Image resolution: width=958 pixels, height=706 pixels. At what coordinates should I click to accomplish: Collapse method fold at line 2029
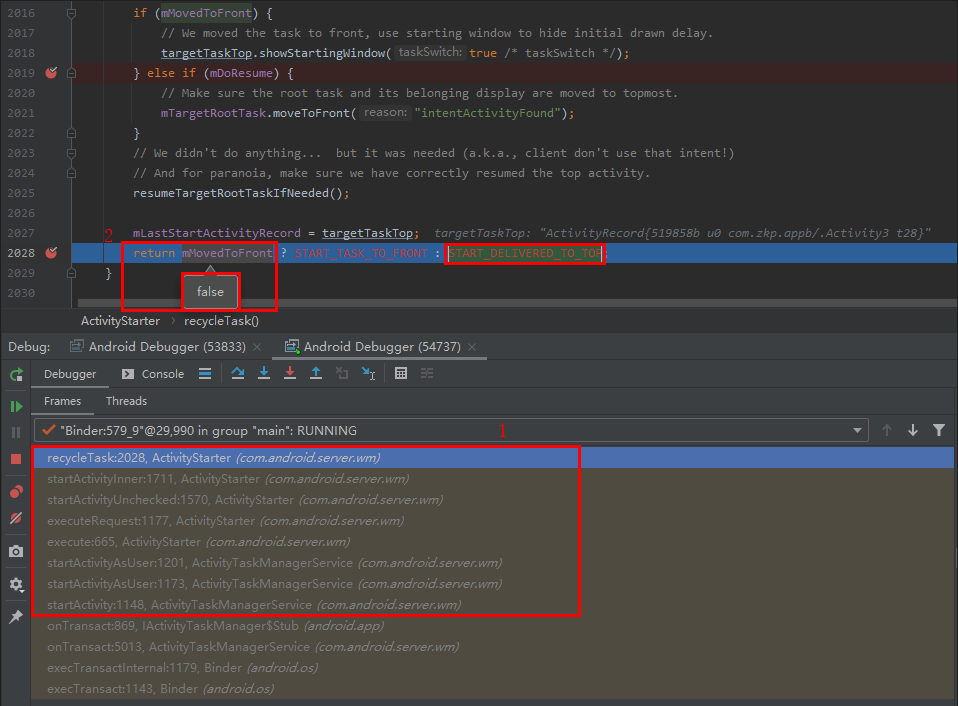71,273
